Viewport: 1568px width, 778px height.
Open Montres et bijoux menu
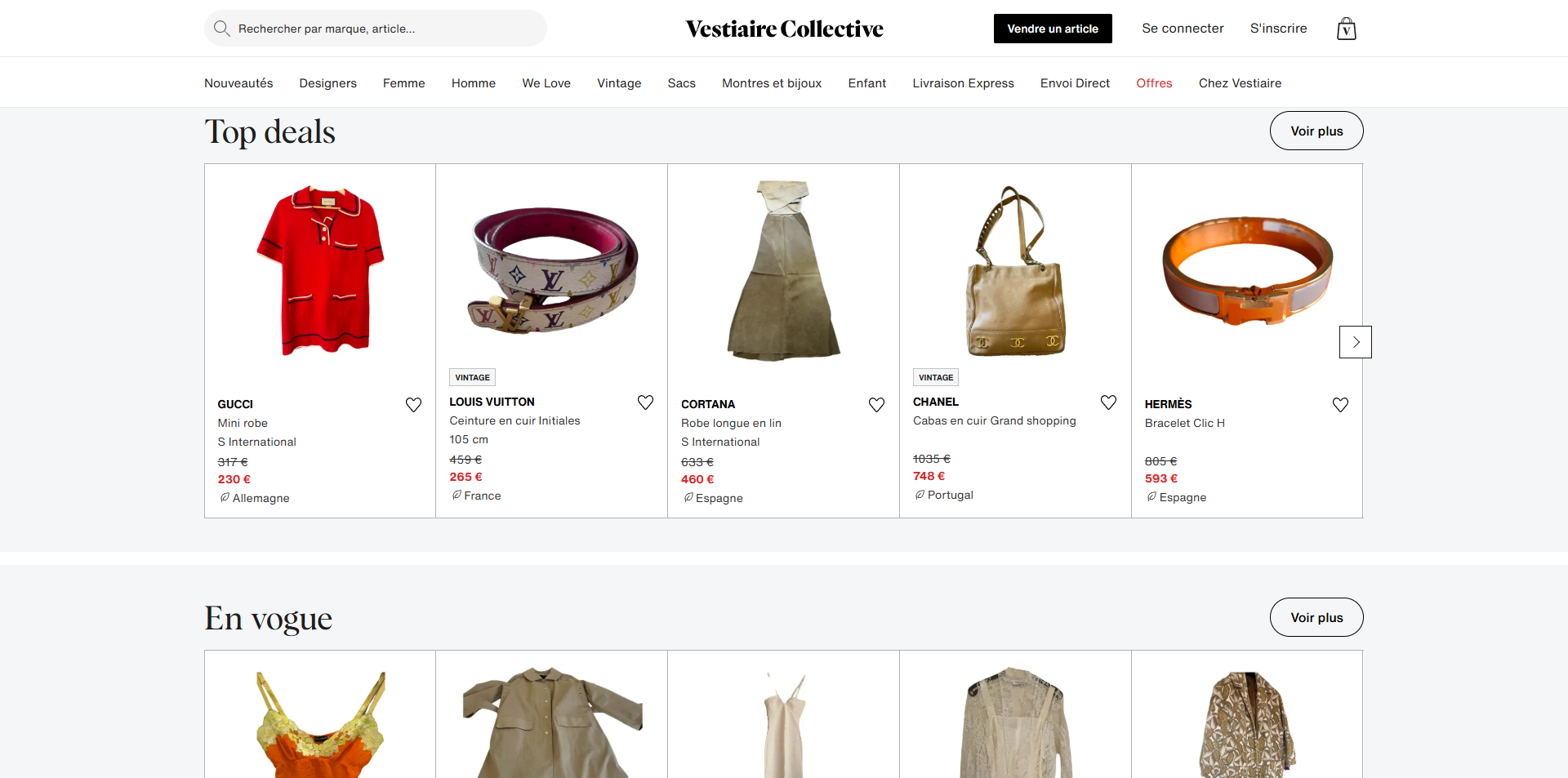772,83
